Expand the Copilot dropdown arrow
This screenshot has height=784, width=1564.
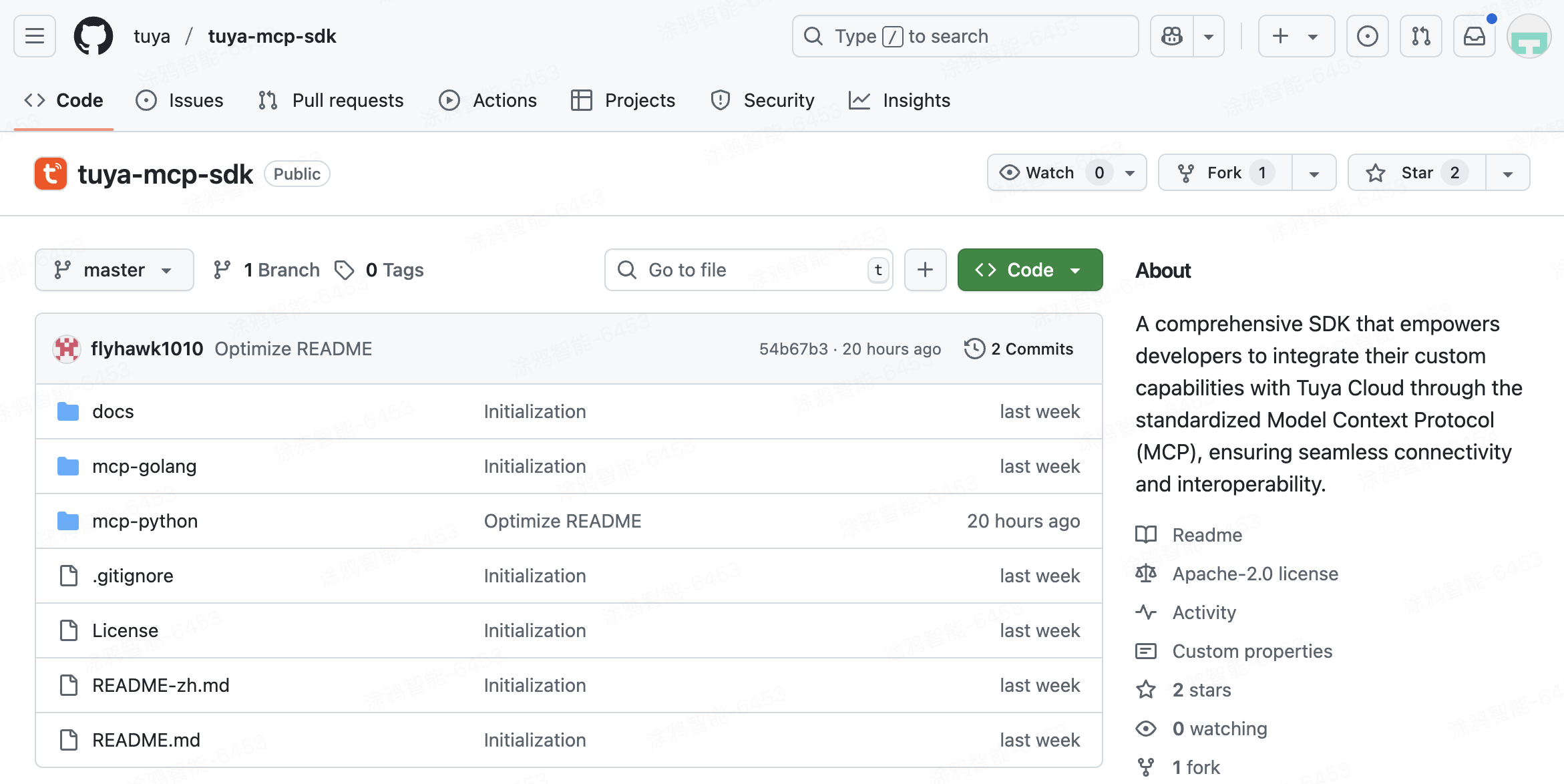tap(1209, 36)
